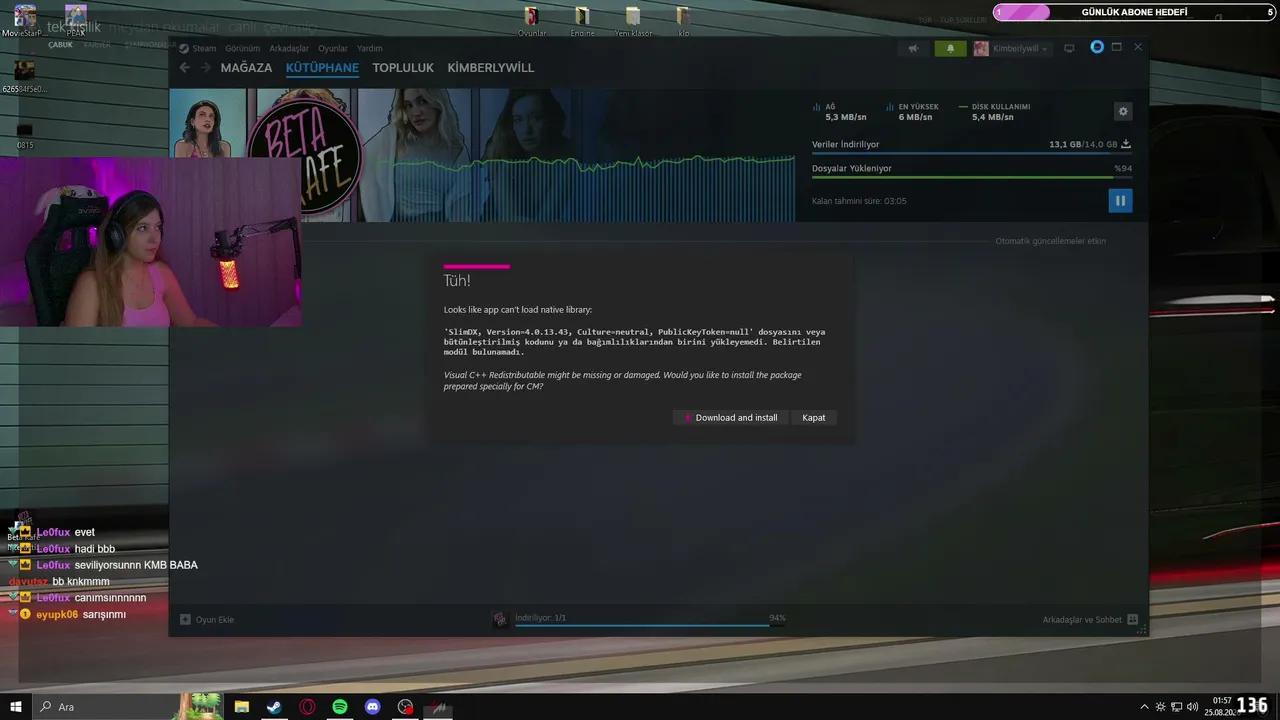Open the TOPLULUK tab
1280x720 pixels.
tap(403, 68)
